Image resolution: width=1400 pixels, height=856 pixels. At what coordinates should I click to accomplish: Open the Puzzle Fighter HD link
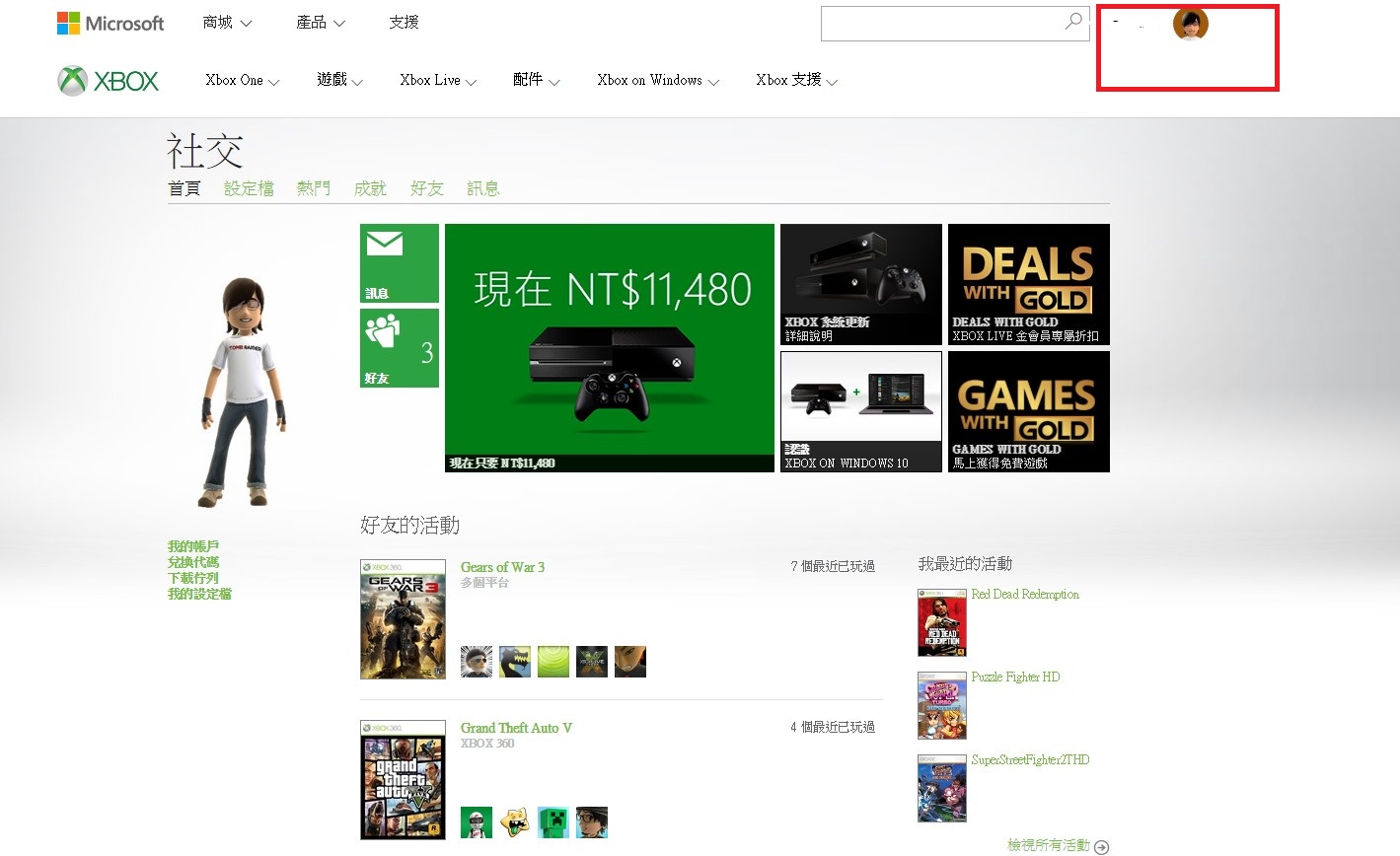1015,678
